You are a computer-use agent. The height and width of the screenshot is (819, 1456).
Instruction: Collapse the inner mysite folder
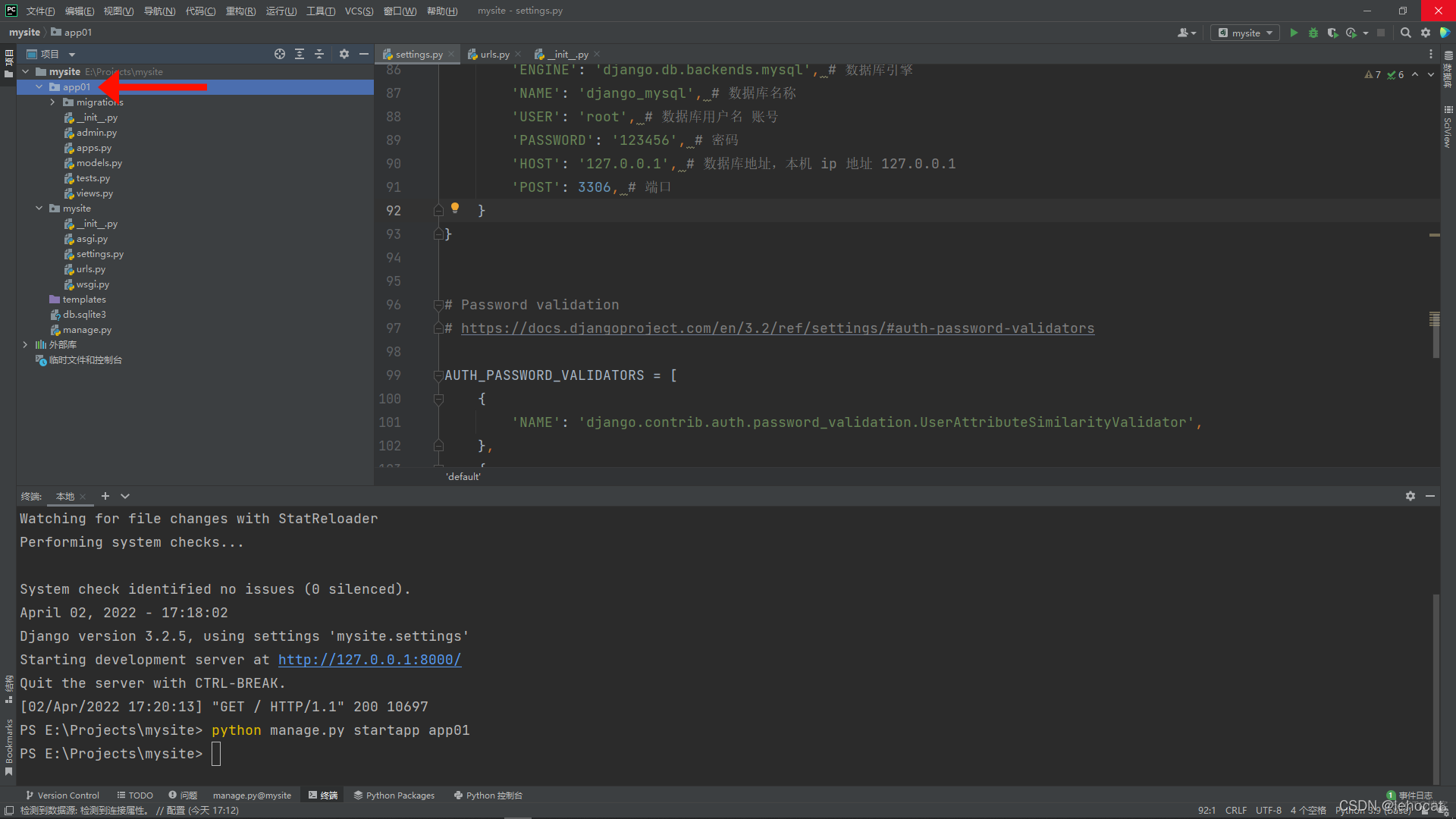39,209
